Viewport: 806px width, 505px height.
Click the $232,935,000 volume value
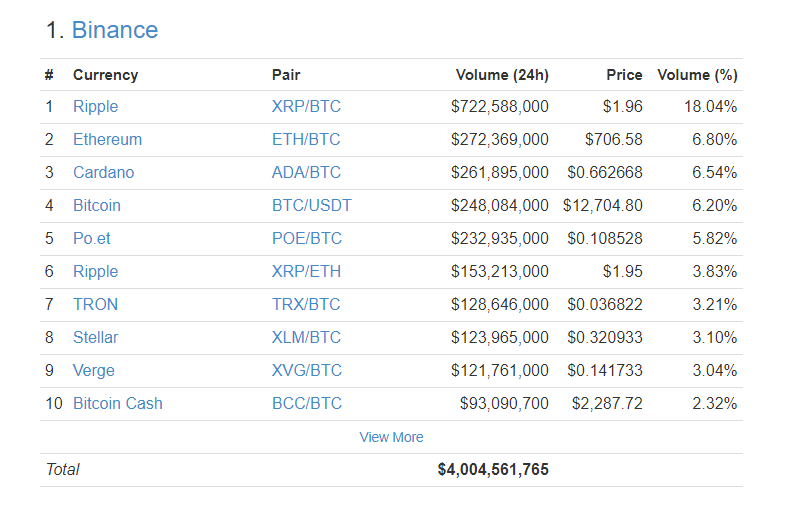500,238
